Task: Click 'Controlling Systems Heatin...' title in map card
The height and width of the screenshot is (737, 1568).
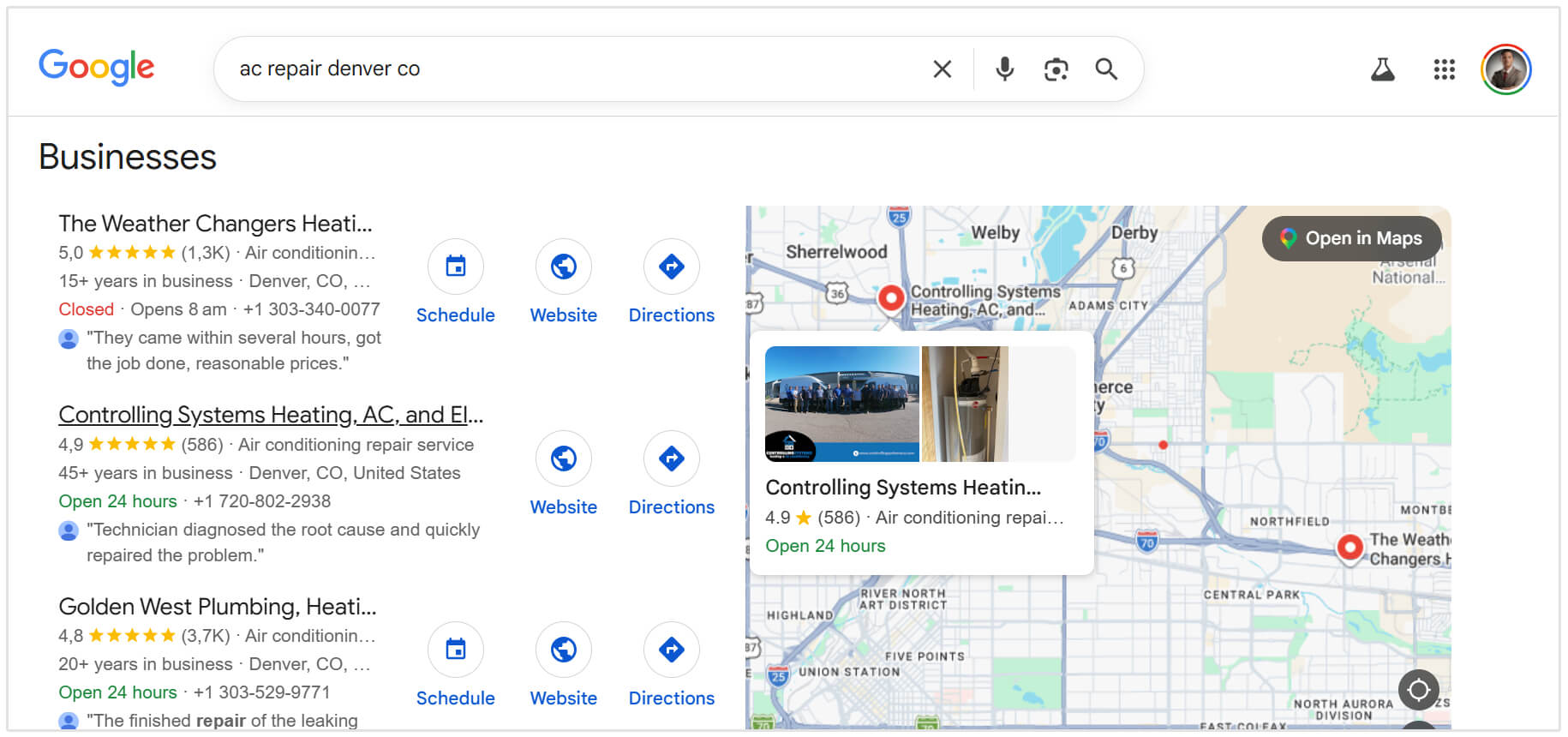Action: pos(903,488)
